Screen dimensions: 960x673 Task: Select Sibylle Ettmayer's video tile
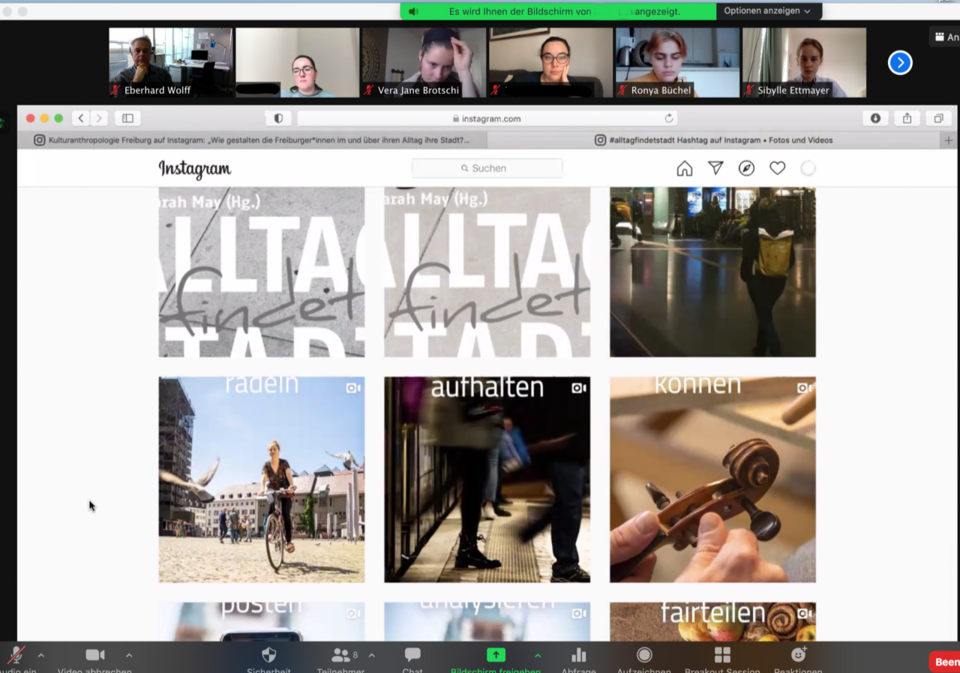click(804, 62)
